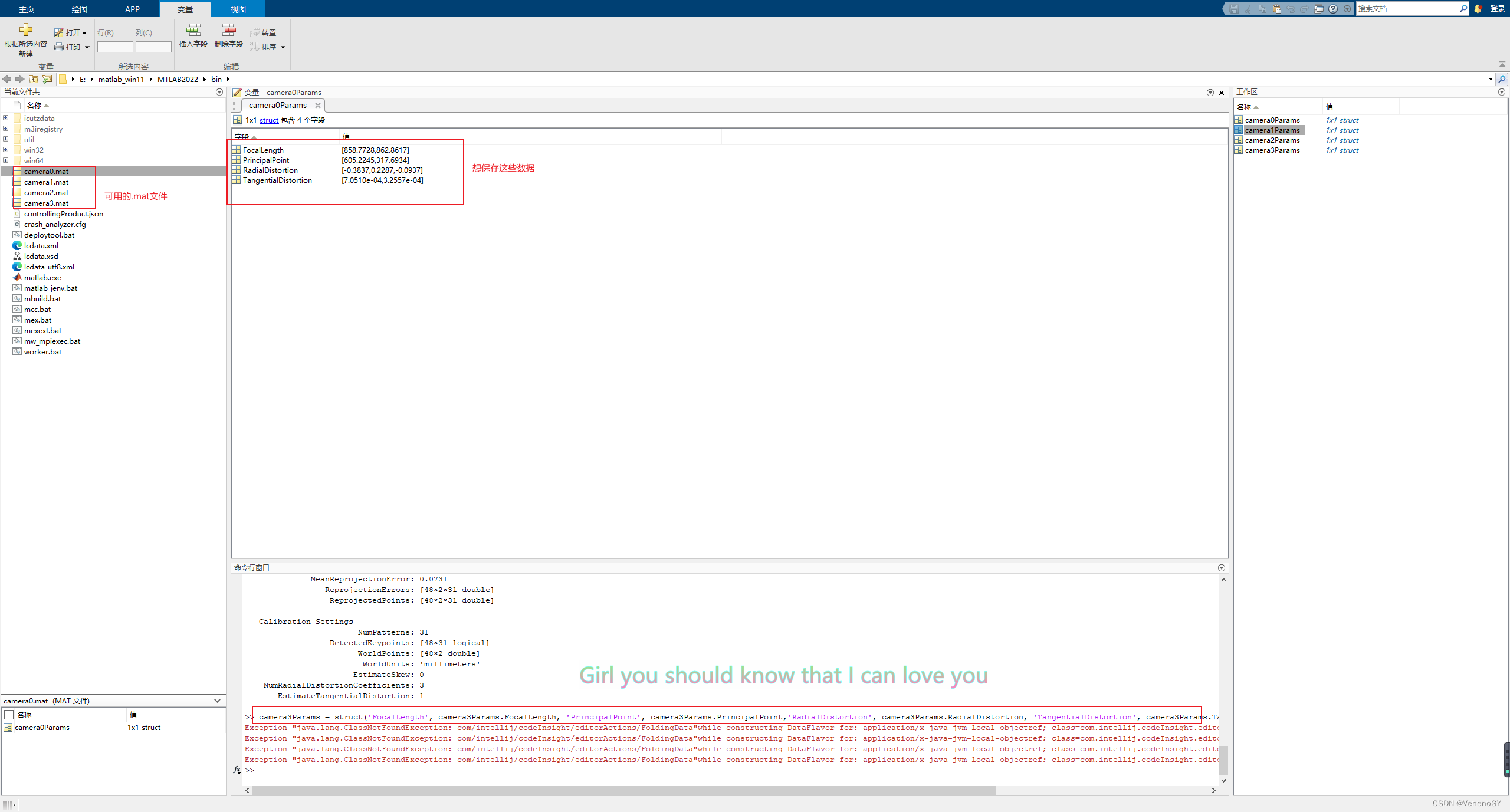Click the notification bell icon
Screen dimensions: 1510x812
(x=1478, y=9)
